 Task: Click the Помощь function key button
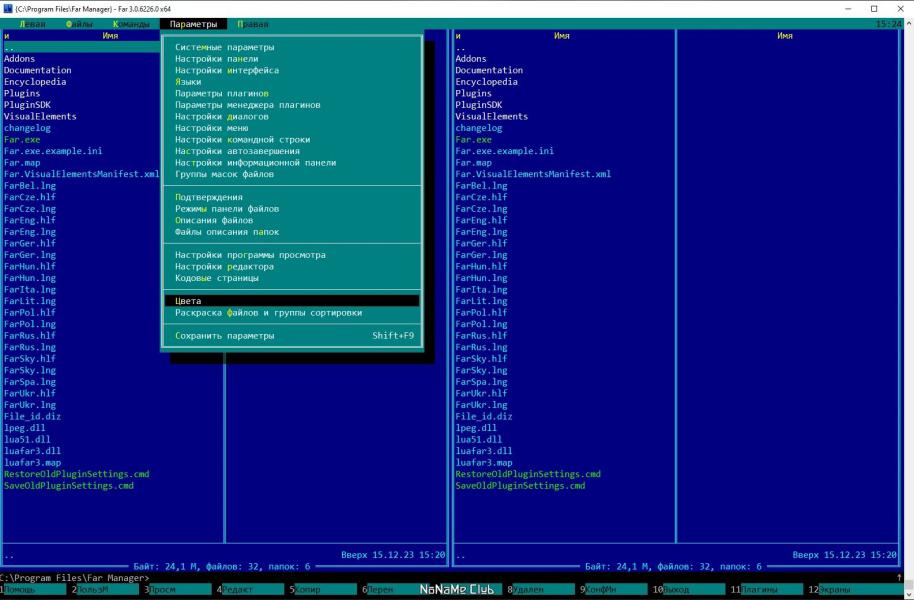[35, 590]
